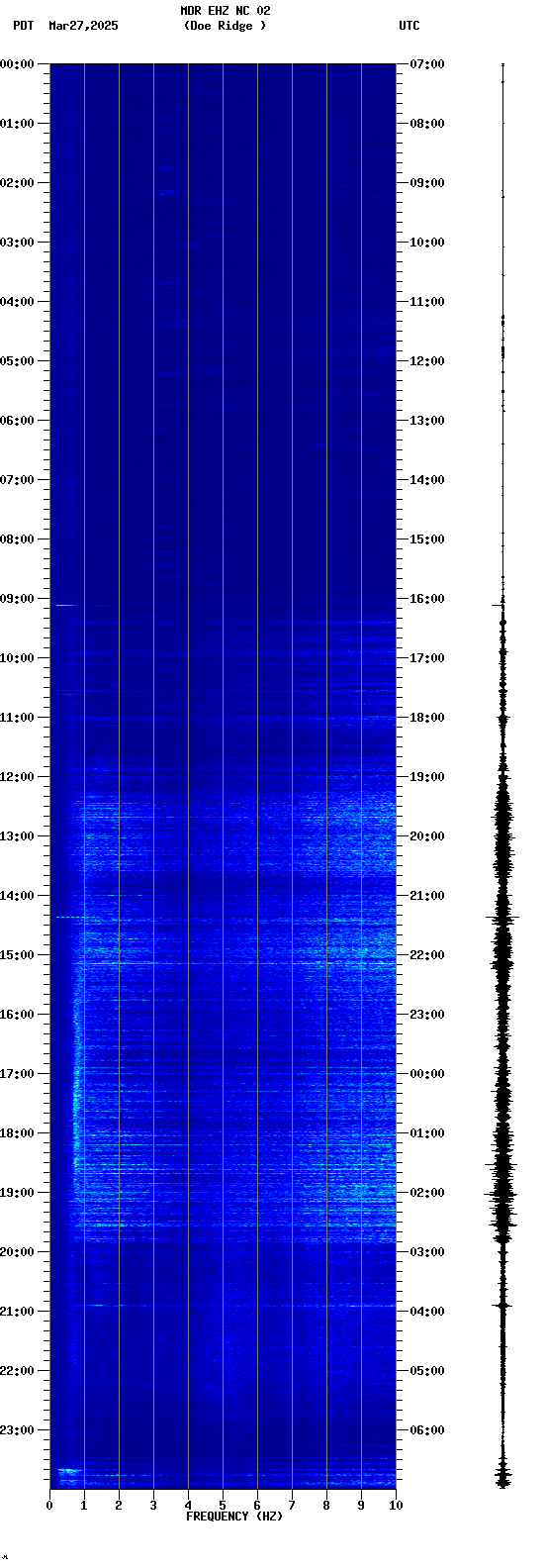Click the 10:00 PDT time label
This screenshot has height=1568, width=546.
17,658
